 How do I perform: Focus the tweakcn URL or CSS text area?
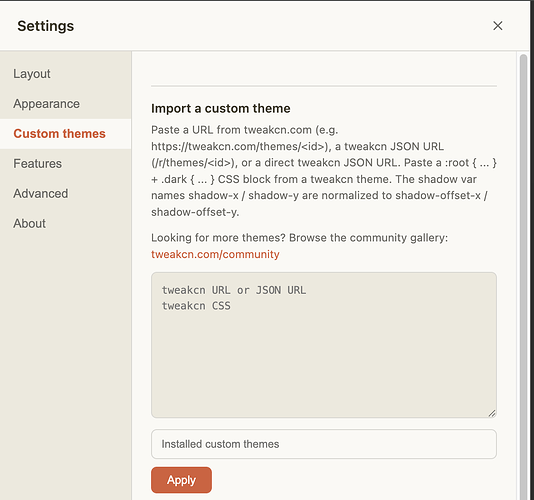pos(324,345)
